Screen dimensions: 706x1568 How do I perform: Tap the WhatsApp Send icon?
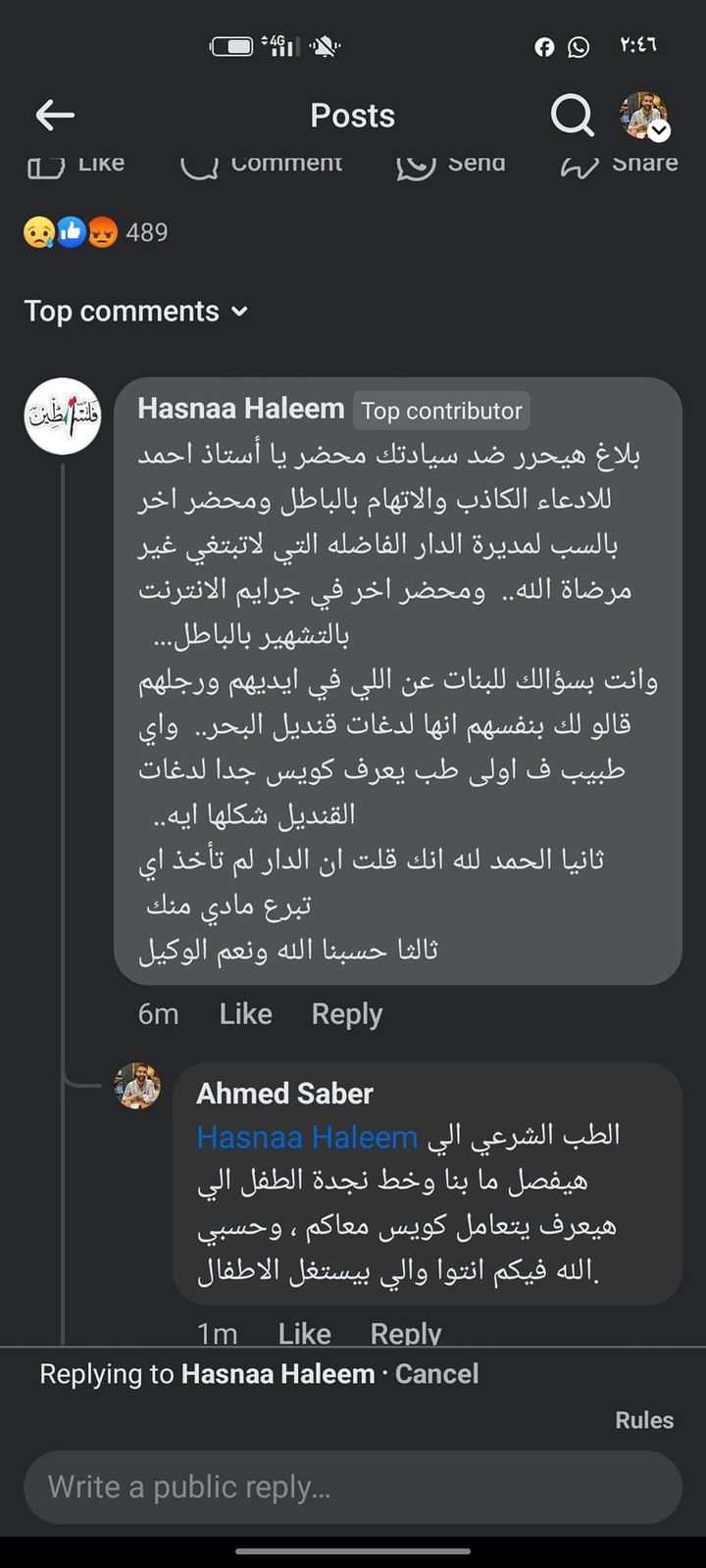click(x=416, y=166)
